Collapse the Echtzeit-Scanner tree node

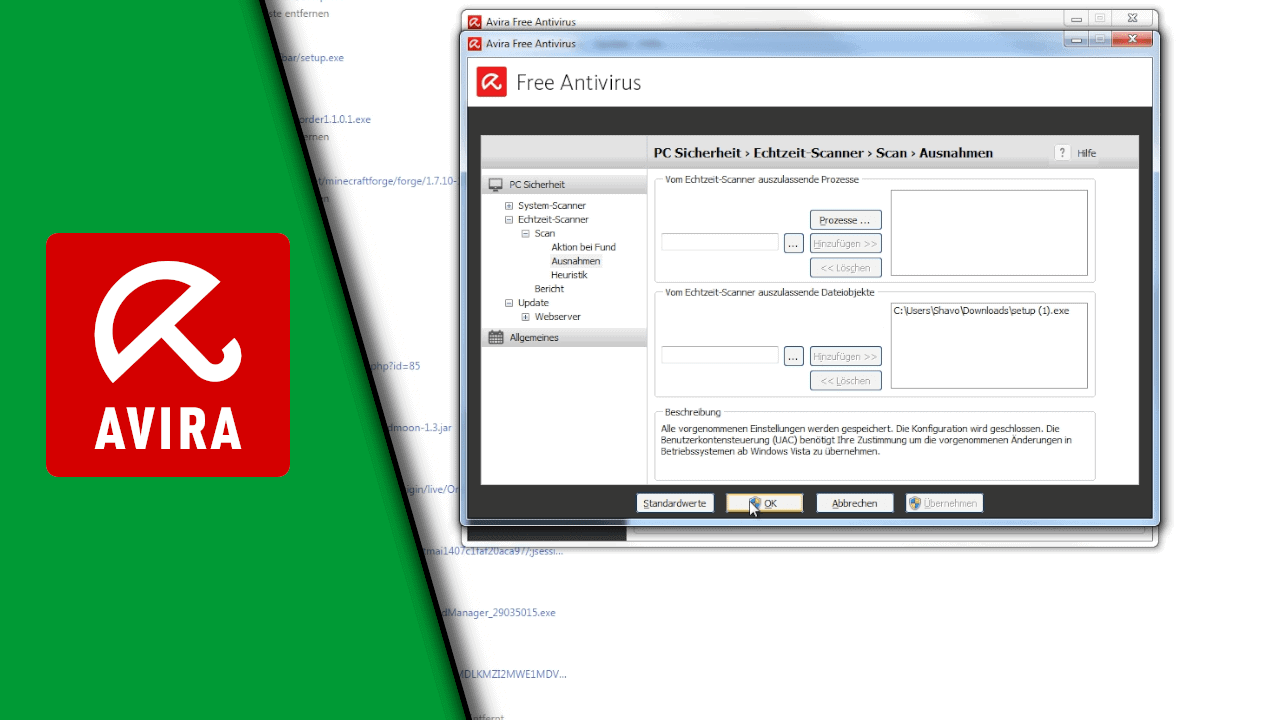[509, 219]
